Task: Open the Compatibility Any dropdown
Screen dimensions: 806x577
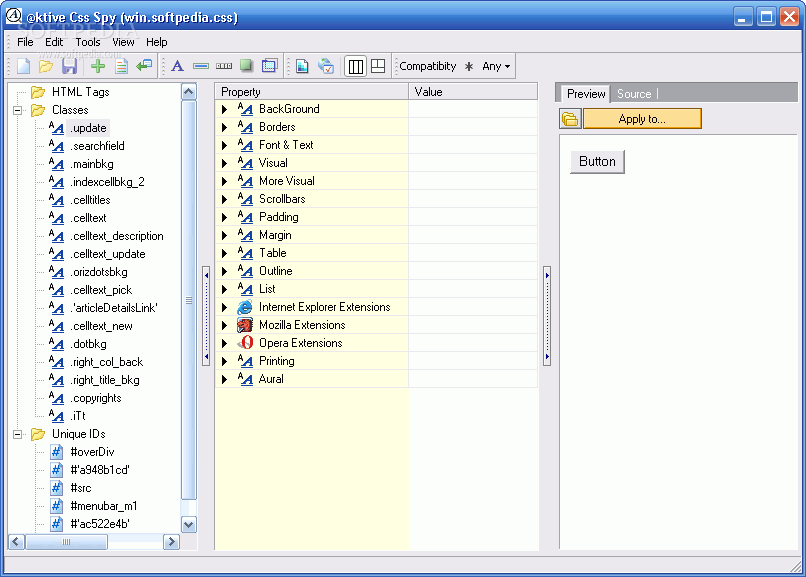Action: pos(496,66)
